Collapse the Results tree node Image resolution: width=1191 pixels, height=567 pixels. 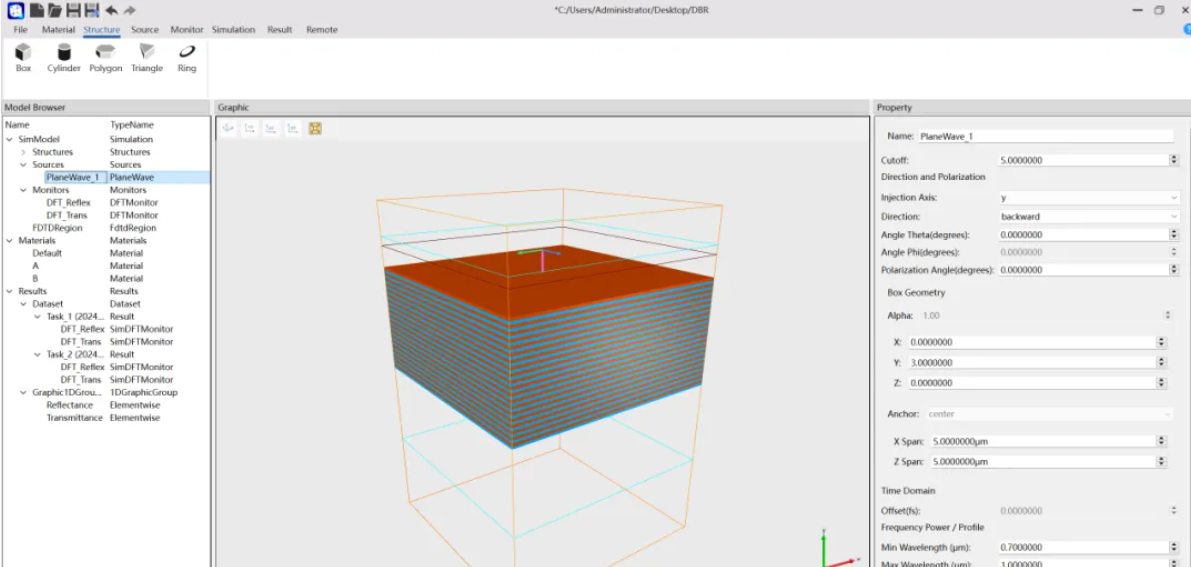(x=10, y=291)
